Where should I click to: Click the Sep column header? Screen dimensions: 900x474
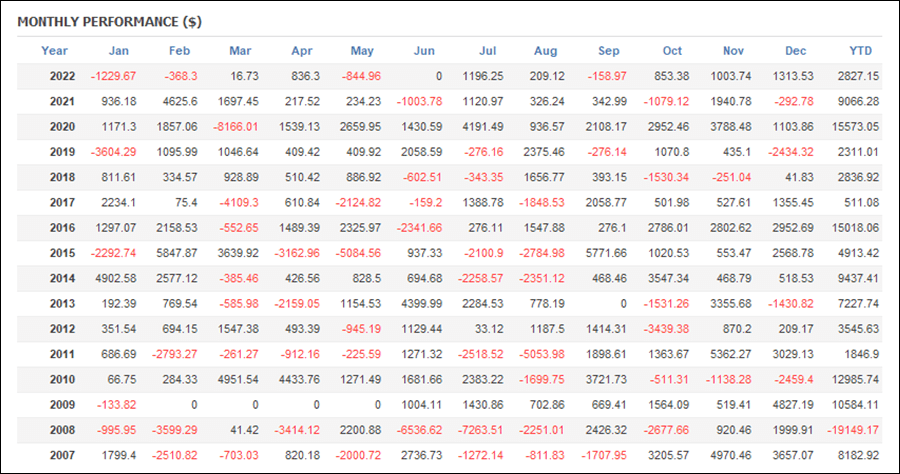point(608,50)
